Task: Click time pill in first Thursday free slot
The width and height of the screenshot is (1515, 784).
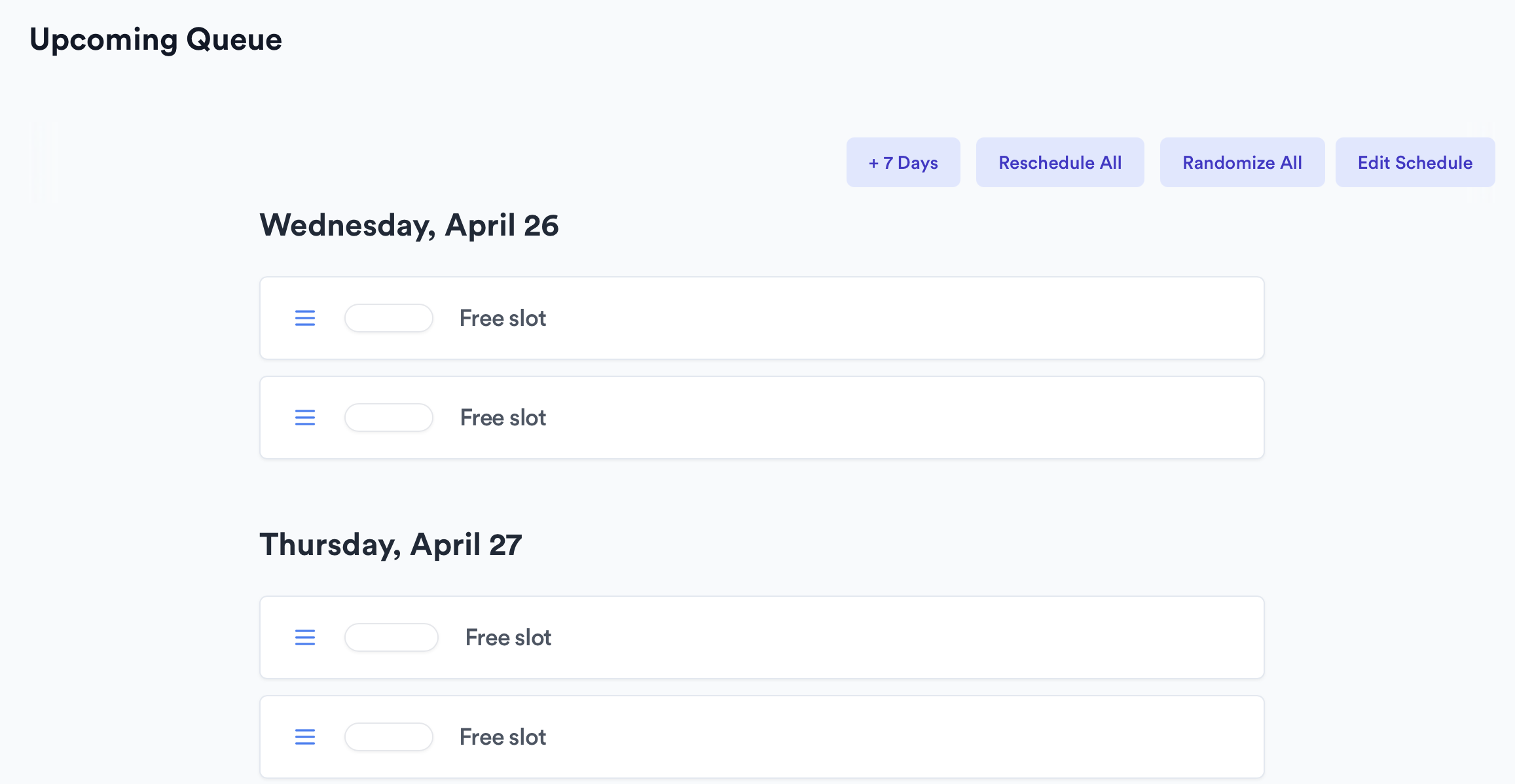Action: pyautogui.click(x=392, y=637)
